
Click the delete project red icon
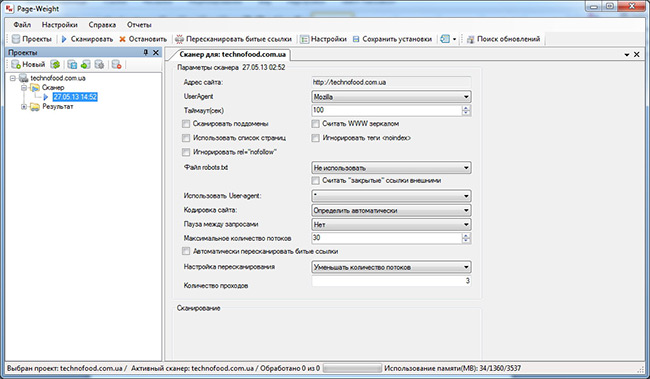point(116,64)
